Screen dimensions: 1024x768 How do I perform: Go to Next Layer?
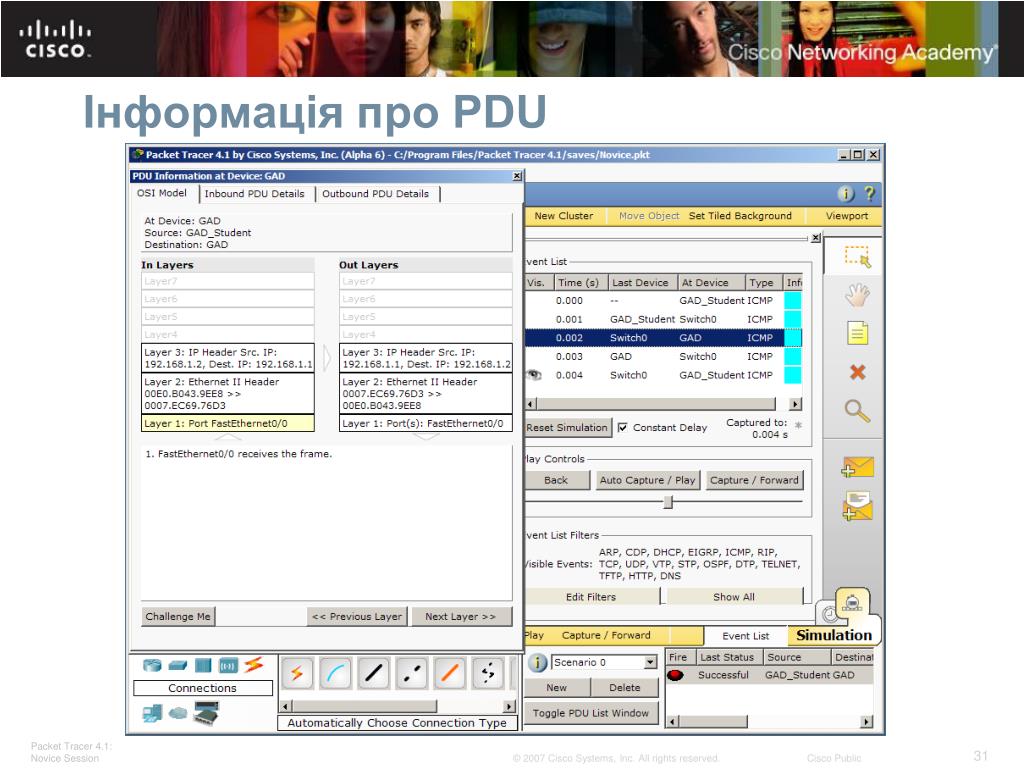click(461, 616)
